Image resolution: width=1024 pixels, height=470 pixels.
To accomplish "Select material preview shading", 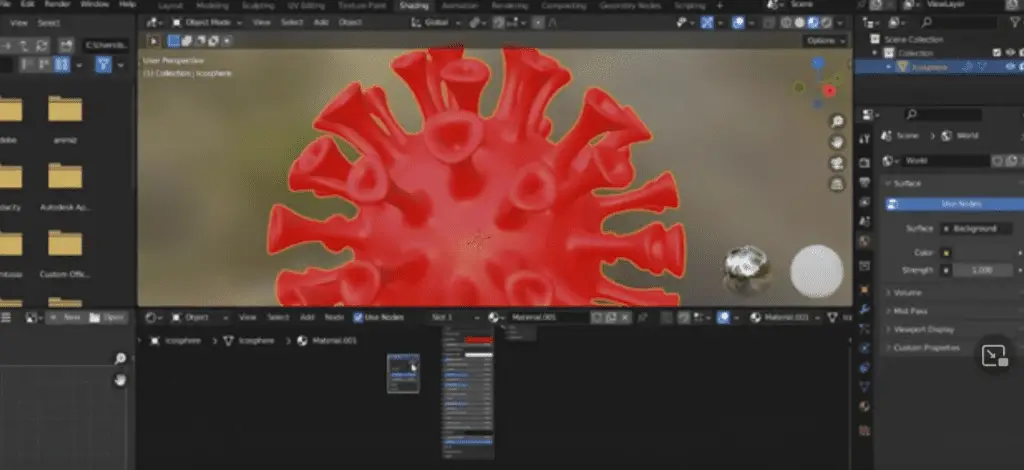I will coord(813,23).
